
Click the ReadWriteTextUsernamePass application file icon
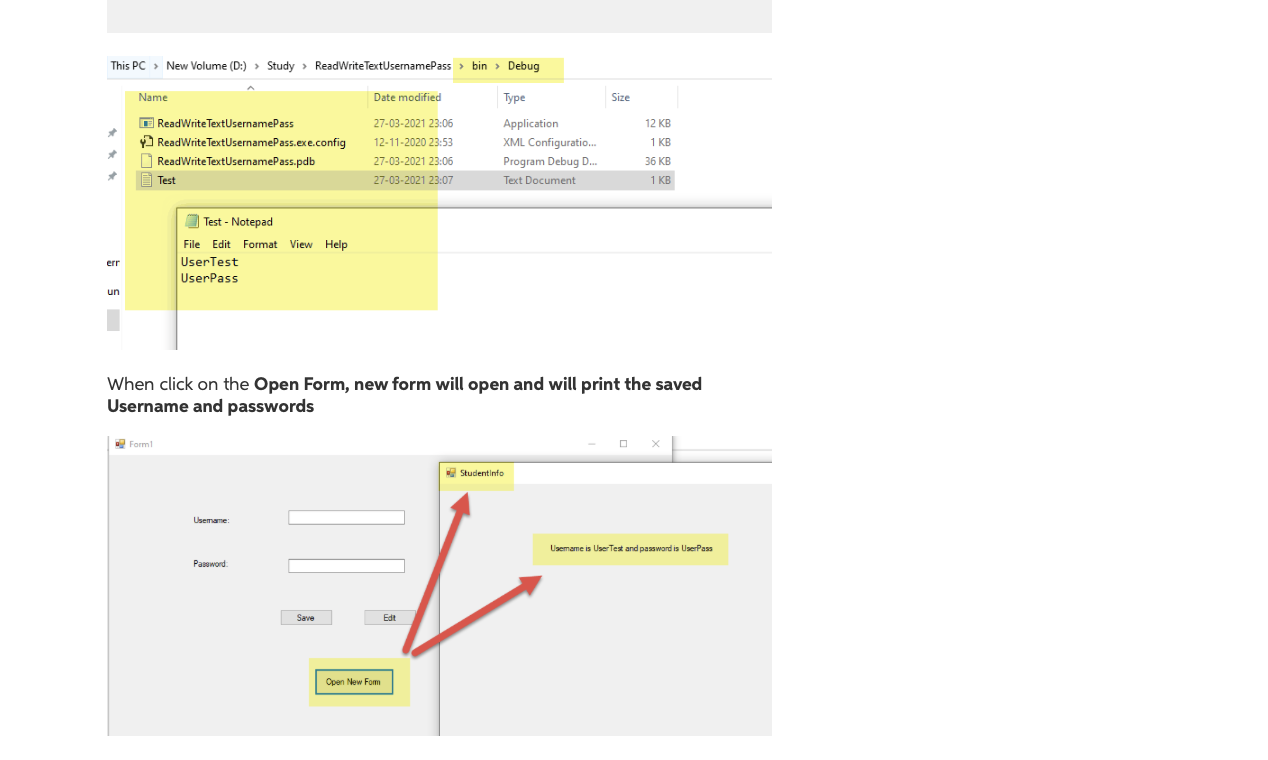tap(146, 123)
